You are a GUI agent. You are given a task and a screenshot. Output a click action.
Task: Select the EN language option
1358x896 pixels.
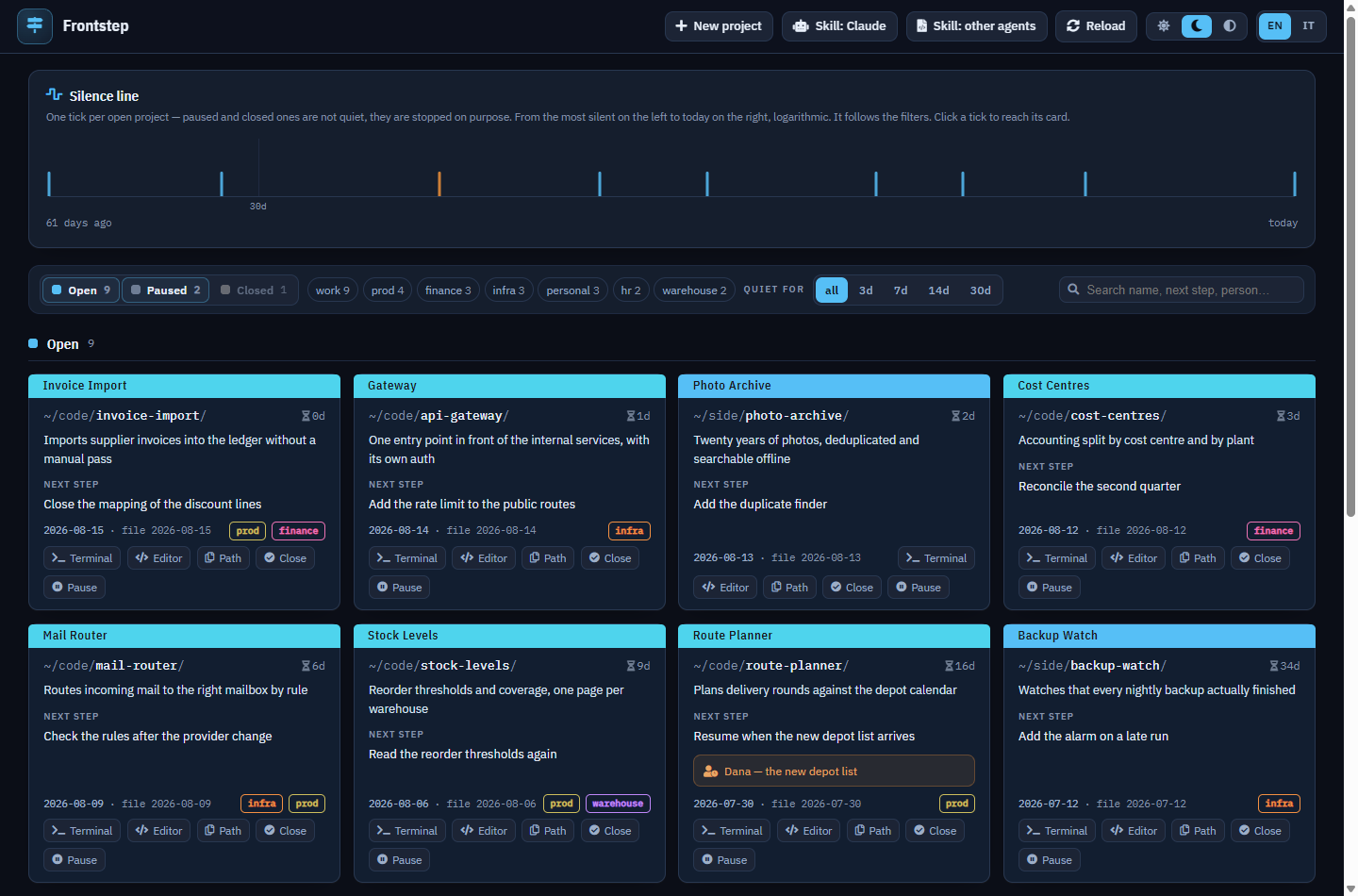1275,26
